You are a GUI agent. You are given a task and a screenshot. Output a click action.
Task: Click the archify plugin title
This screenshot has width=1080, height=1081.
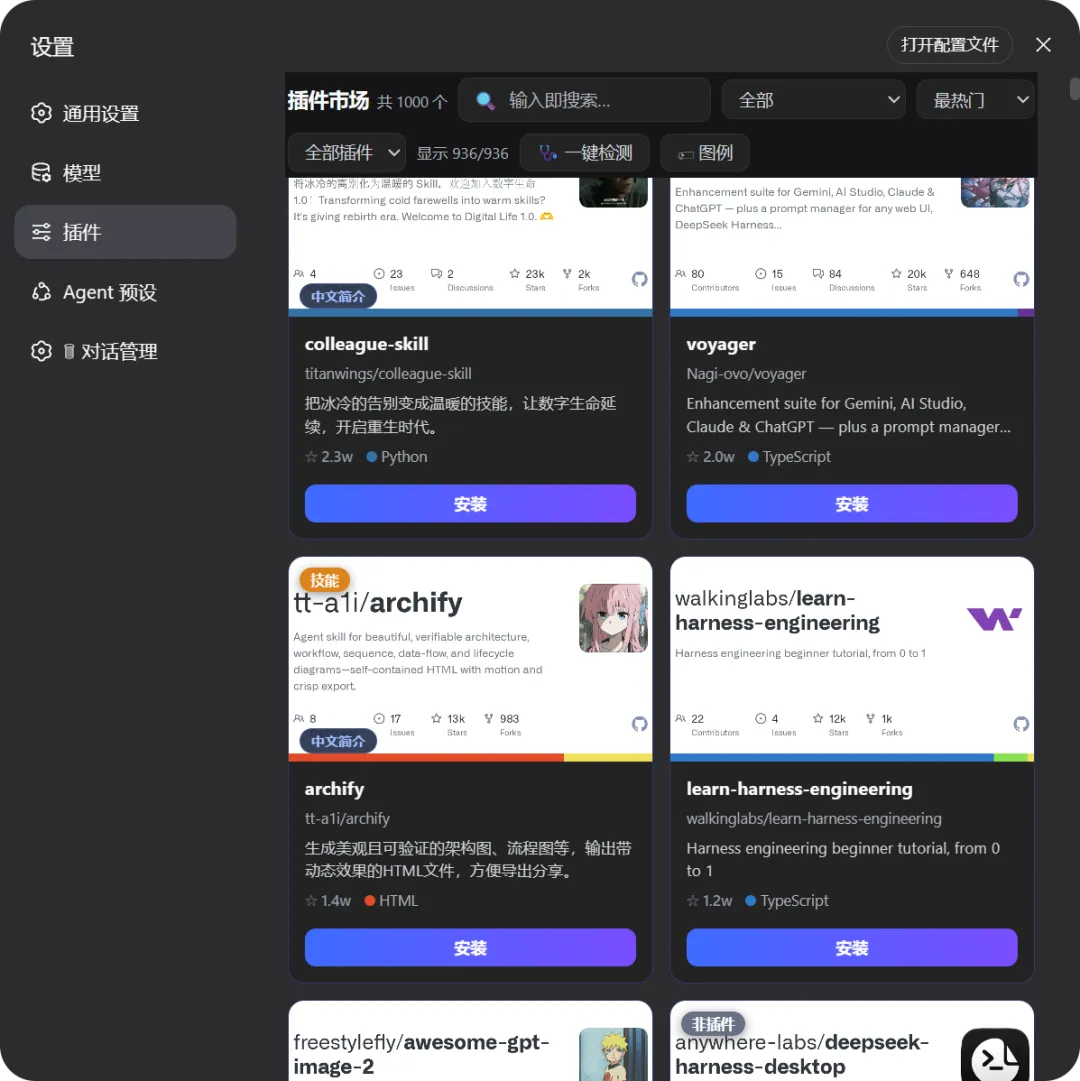(334, 789)
